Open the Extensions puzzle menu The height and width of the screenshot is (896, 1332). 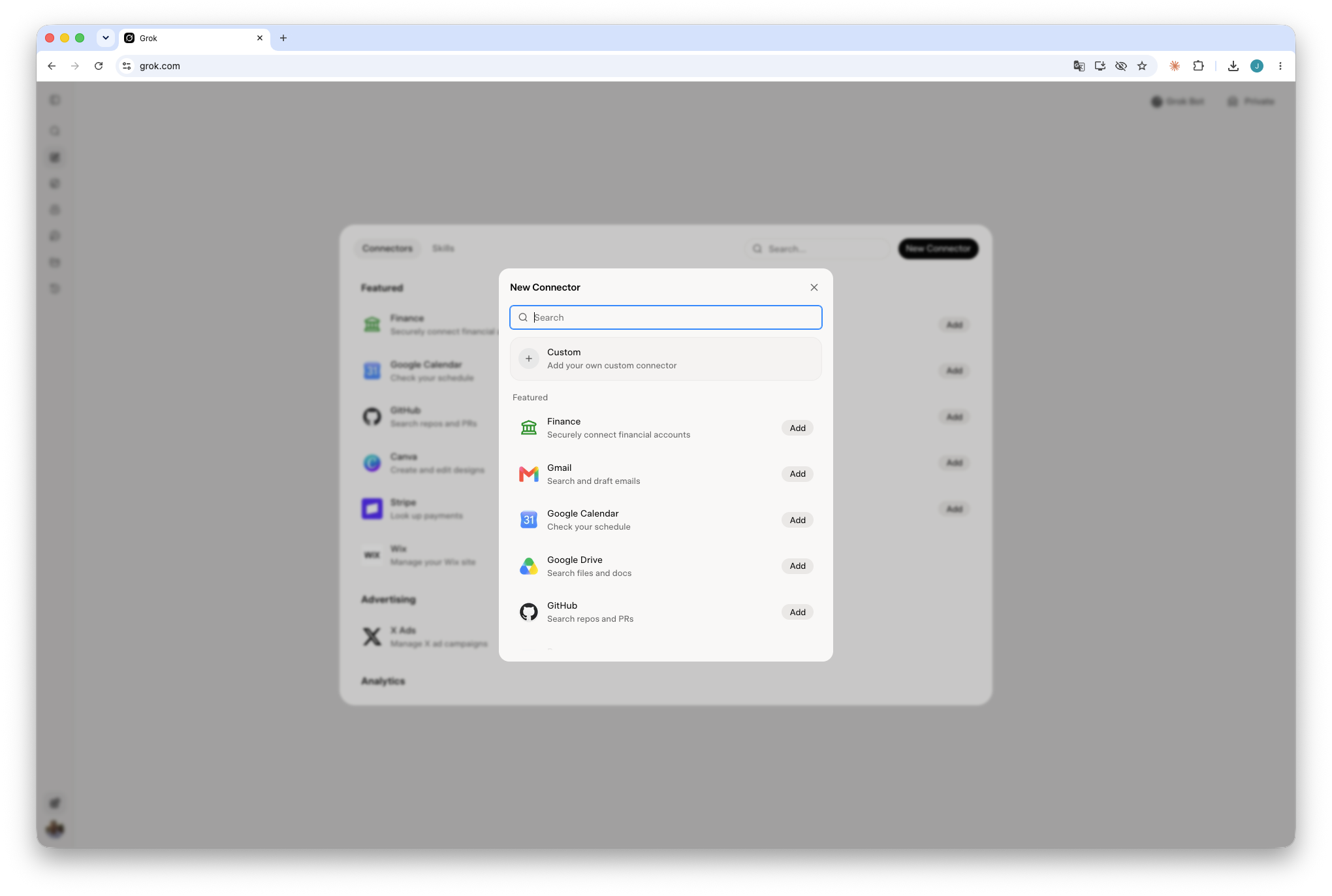point(1198,66)
